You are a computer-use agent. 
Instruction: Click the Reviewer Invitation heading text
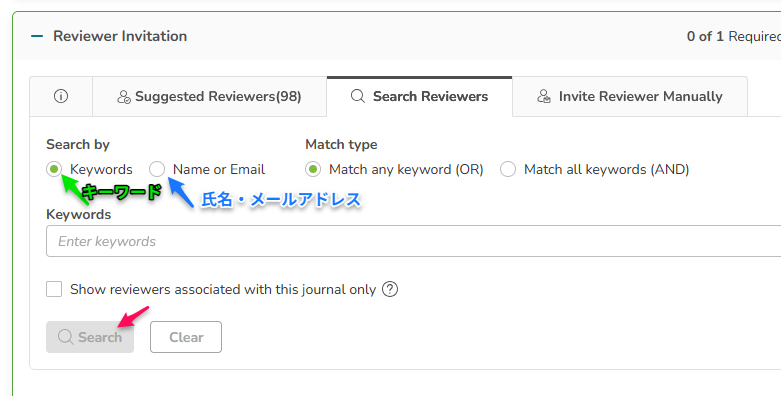pyautogui.click(x=120, y=36)
